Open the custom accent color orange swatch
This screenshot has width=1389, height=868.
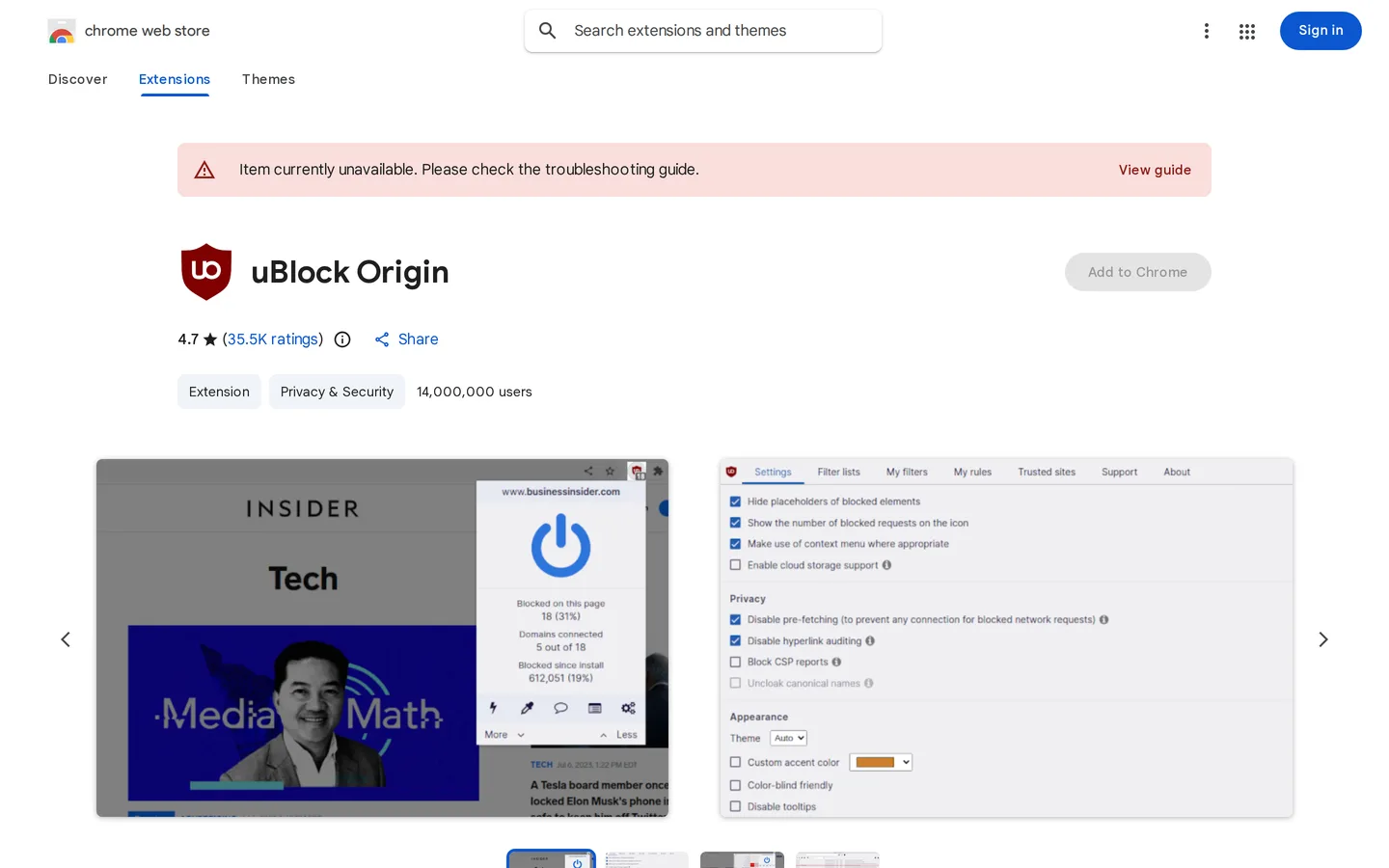(x=881, y=762)
